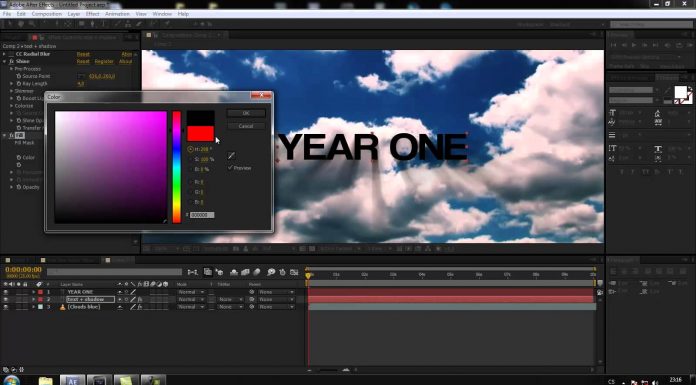Click the Ray Length stopwatch in Shine
Viewport: 696px width, 385px height.
(x=19, y=83)
